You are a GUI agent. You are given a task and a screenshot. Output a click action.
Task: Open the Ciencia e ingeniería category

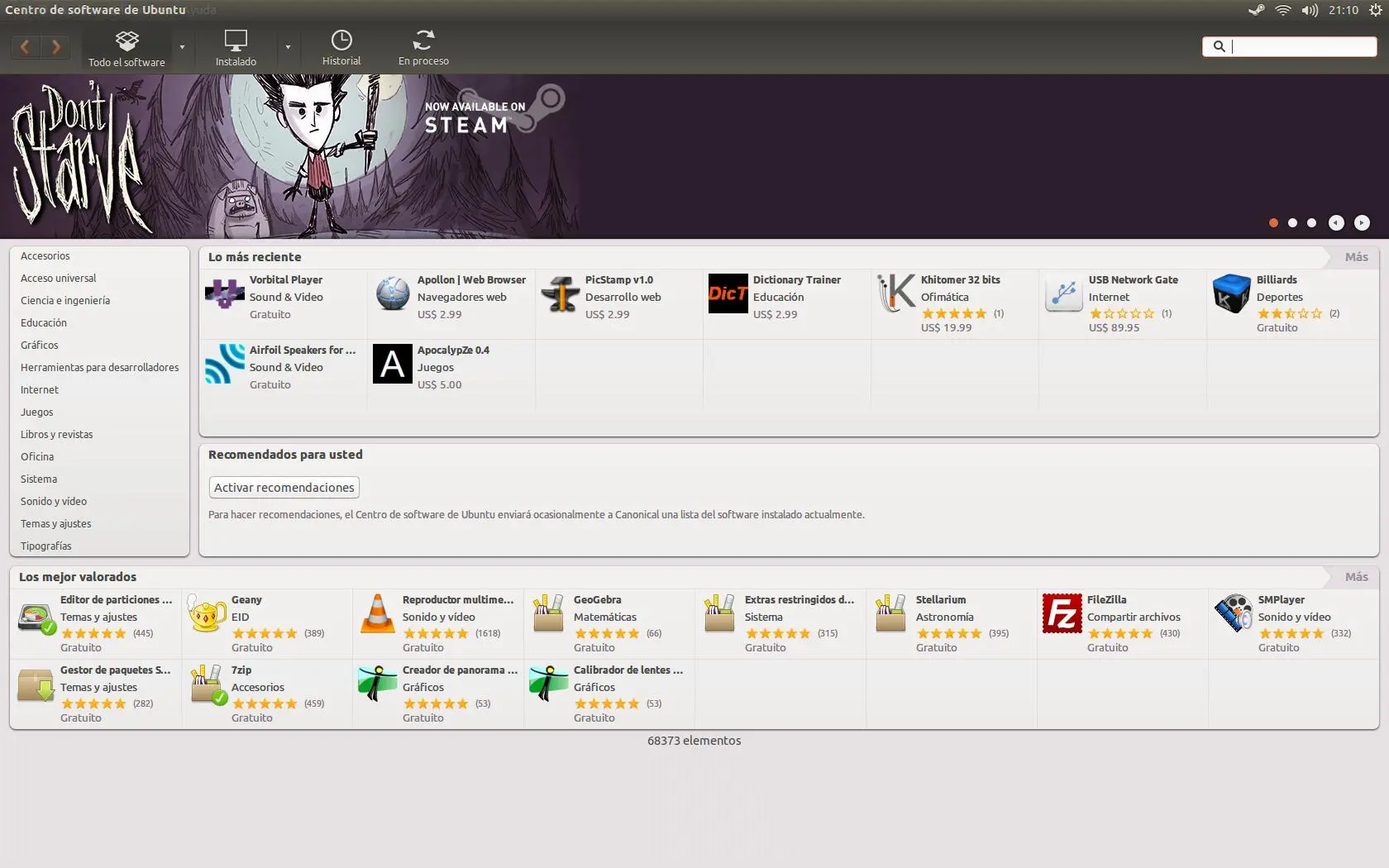pos(65,301)
